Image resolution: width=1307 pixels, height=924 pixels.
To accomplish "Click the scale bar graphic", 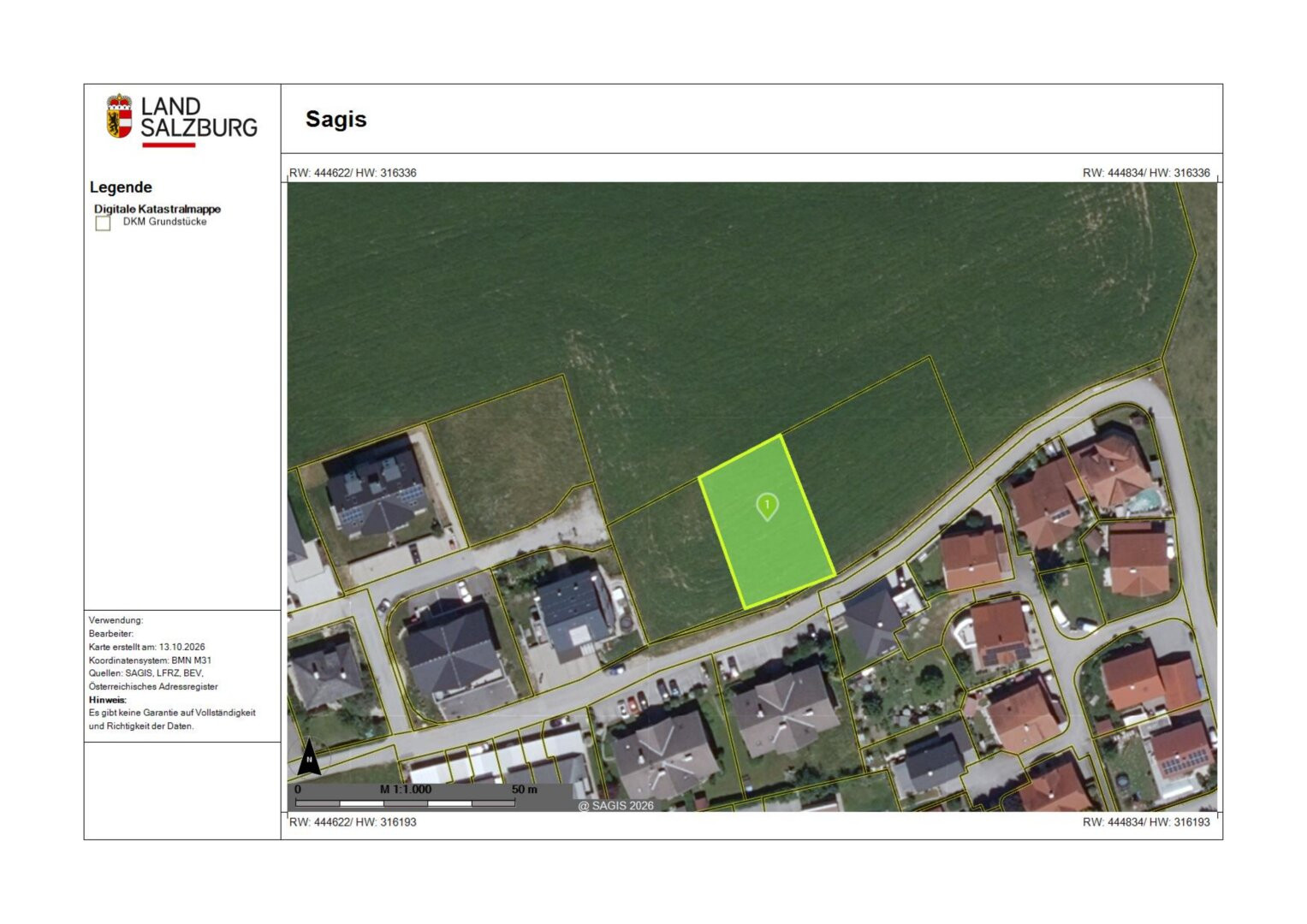I will (405, 803).
